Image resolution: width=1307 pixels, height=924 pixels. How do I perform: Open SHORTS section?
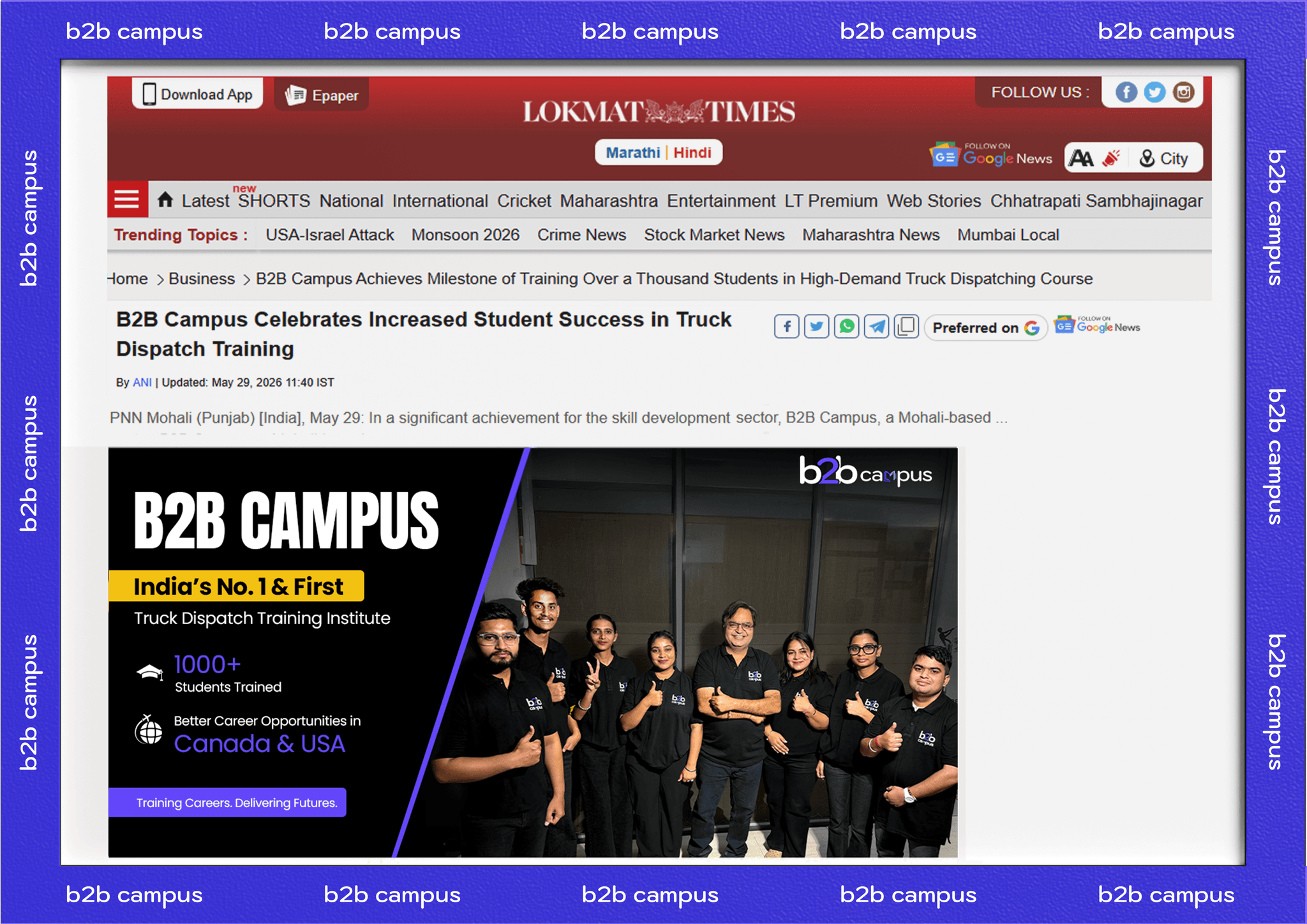pos(274,200)
